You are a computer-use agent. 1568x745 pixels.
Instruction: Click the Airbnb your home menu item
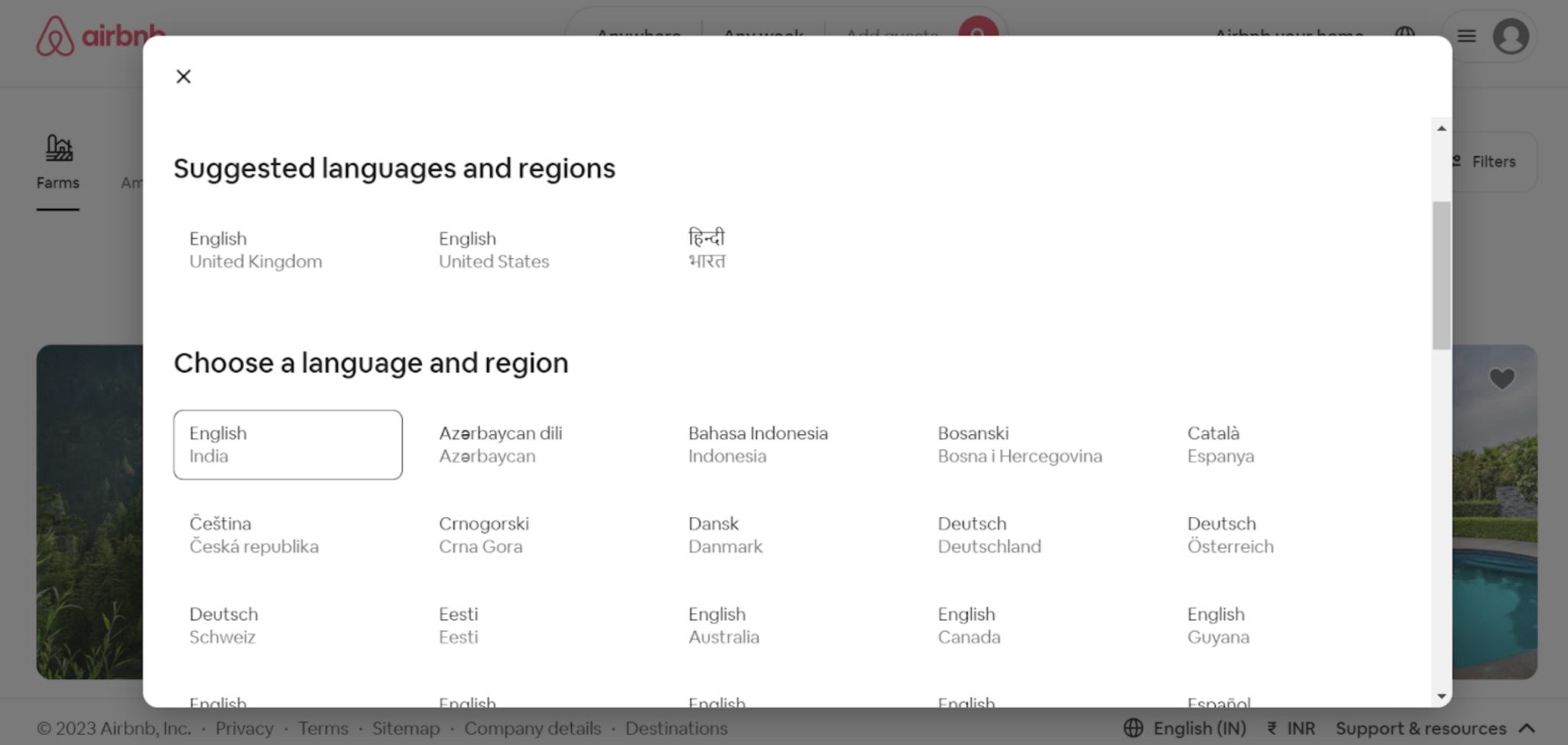click(x=1288, y=35)
